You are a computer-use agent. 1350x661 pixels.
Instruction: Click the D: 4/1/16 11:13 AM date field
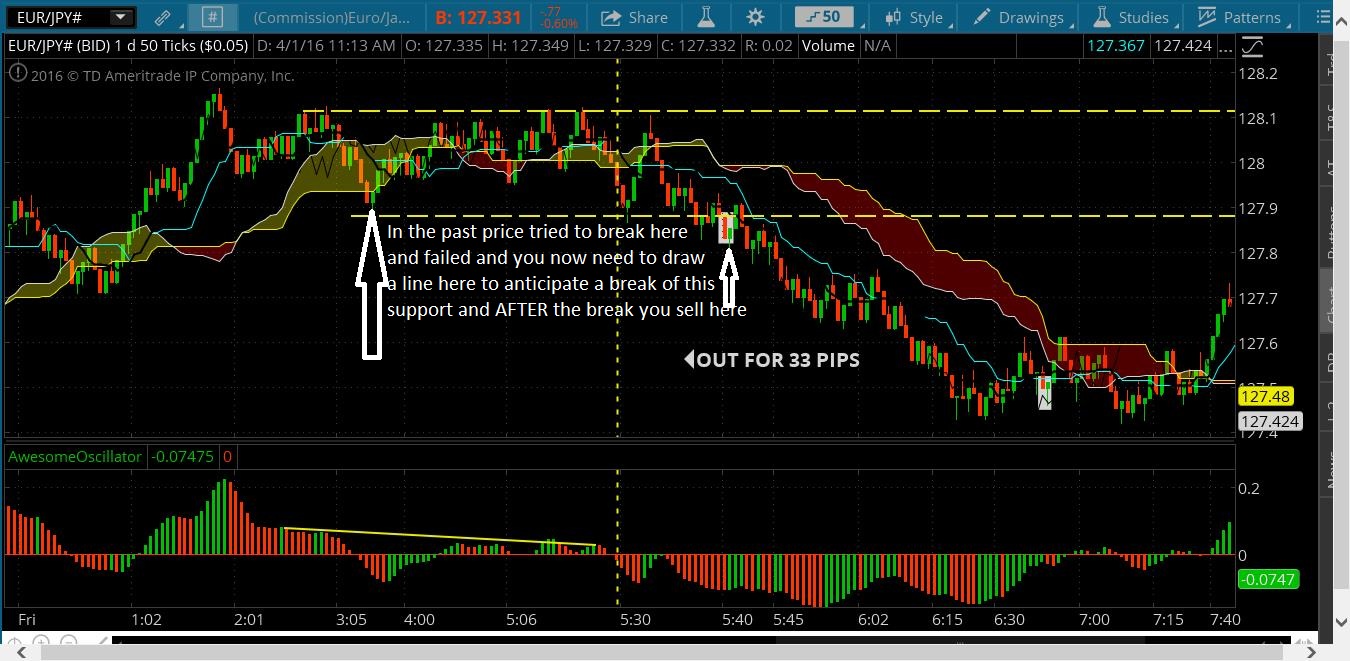point(326,46)
